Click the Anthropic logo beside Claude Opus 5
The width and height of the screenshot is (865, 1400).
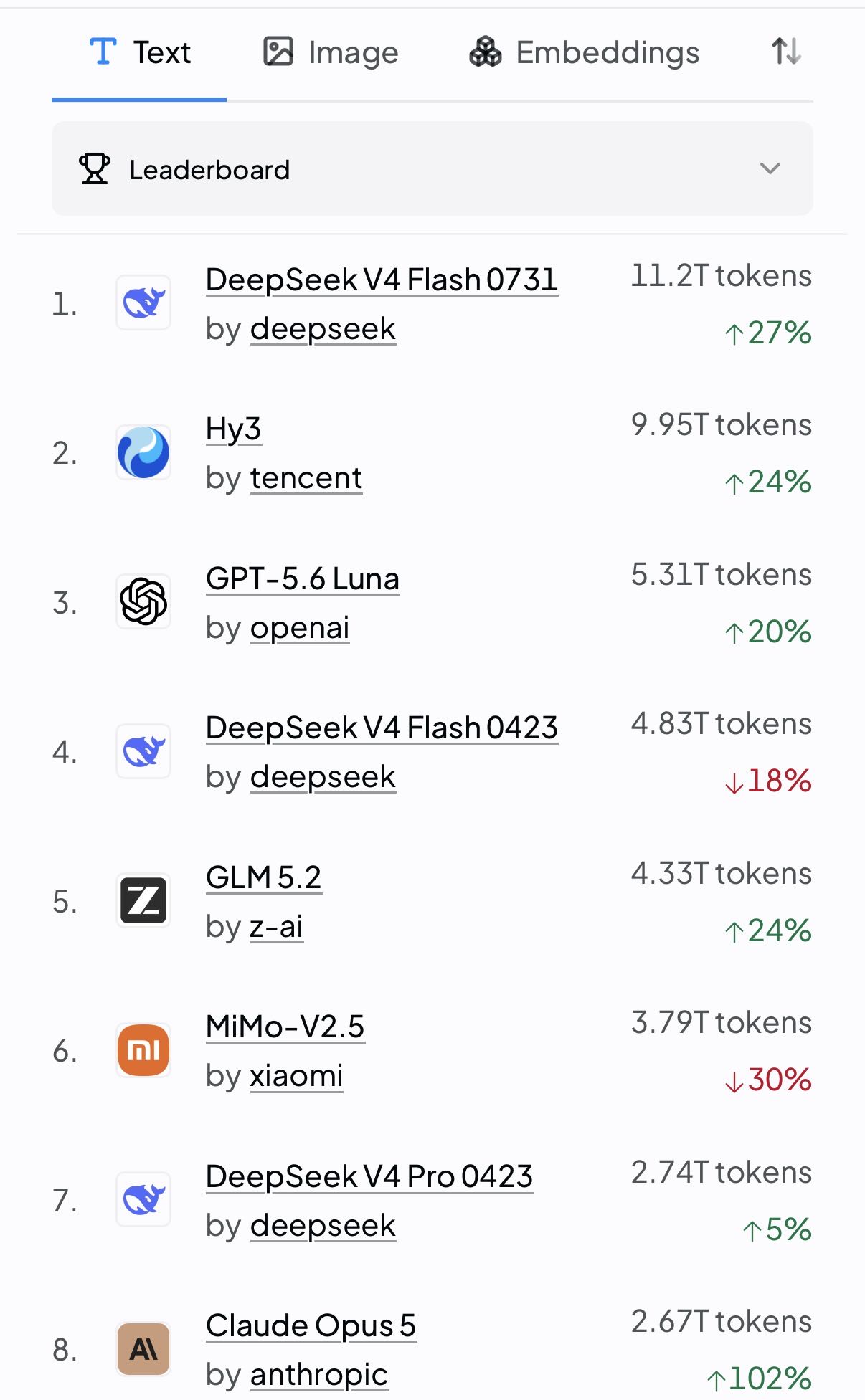pyautogui.click(x=143, y=1349)
